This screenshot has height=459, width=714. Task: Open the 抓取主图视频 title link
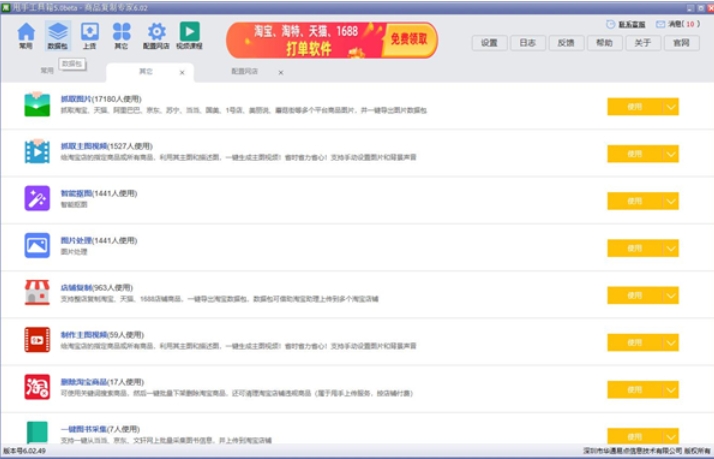[84, 146]
